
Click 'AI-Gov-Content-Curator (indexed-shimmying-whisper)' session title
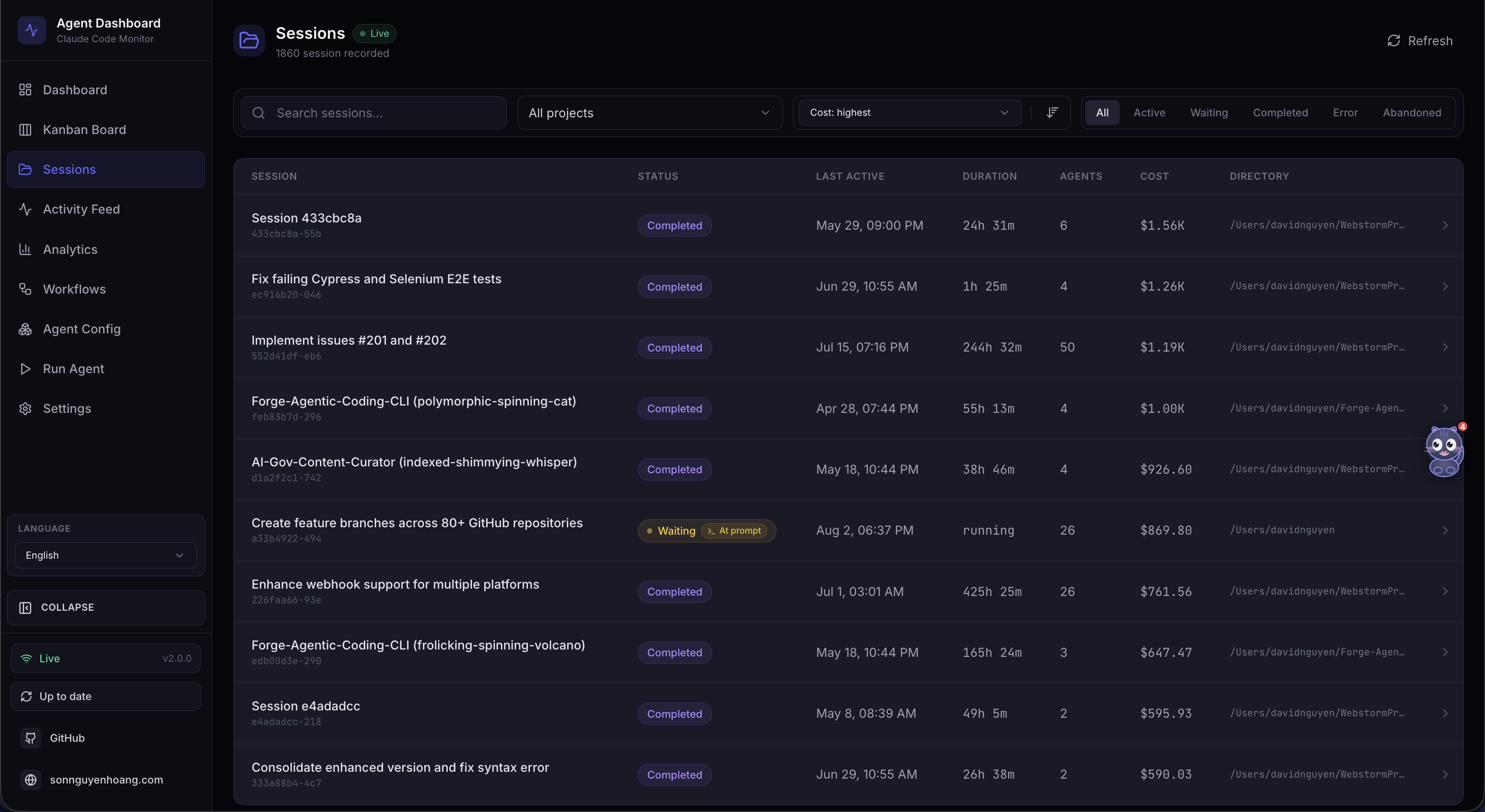(414, 462)
